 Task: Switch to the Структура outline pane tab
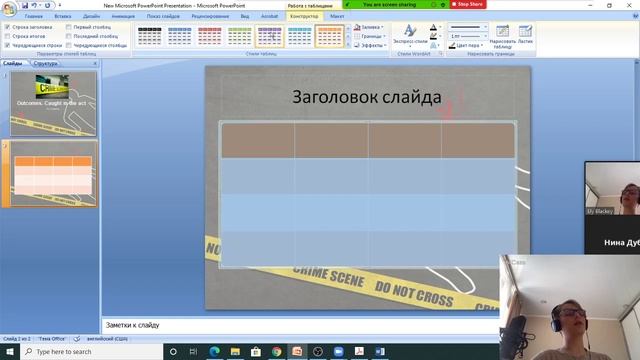click(x=45, y=64)
